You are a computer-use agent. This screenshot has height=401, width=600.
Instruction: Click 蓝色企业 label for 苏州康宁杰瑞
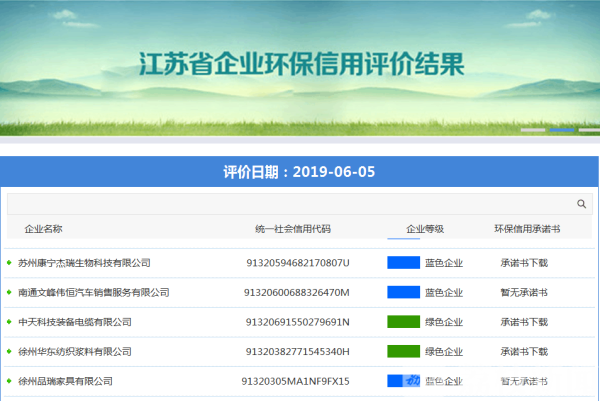click(x=444, y=263)
